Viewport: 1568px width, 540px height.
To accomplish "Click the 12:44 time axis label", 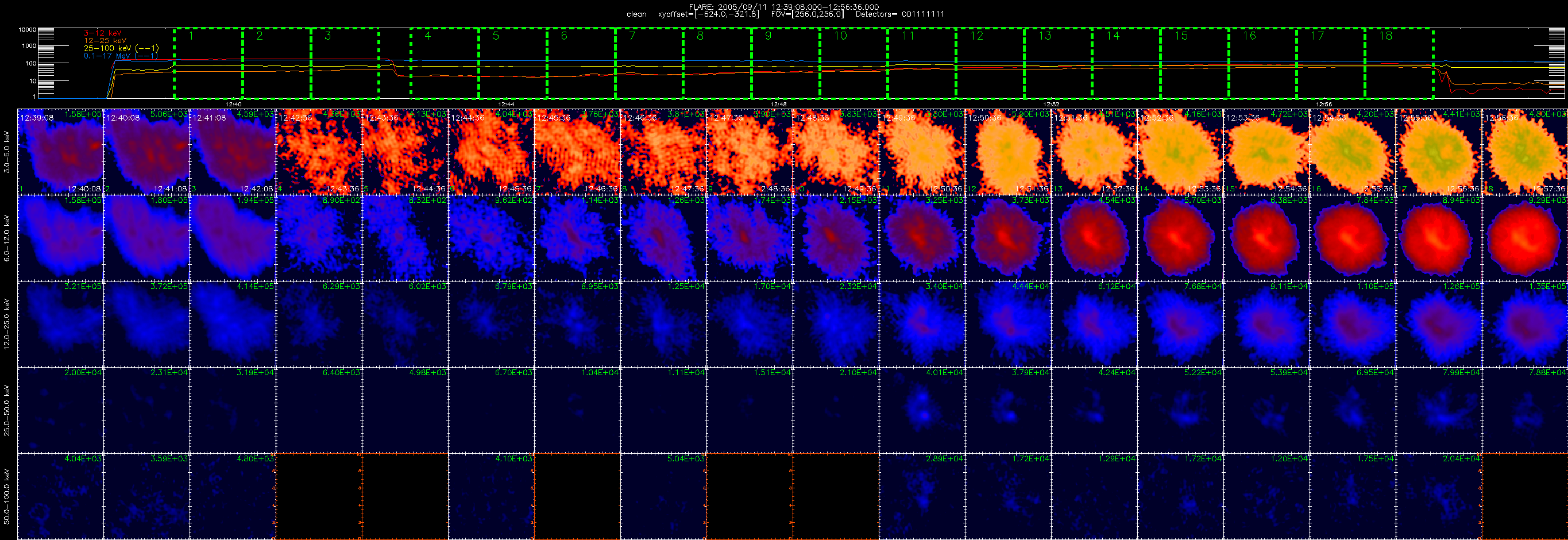I will coord(506,104).
